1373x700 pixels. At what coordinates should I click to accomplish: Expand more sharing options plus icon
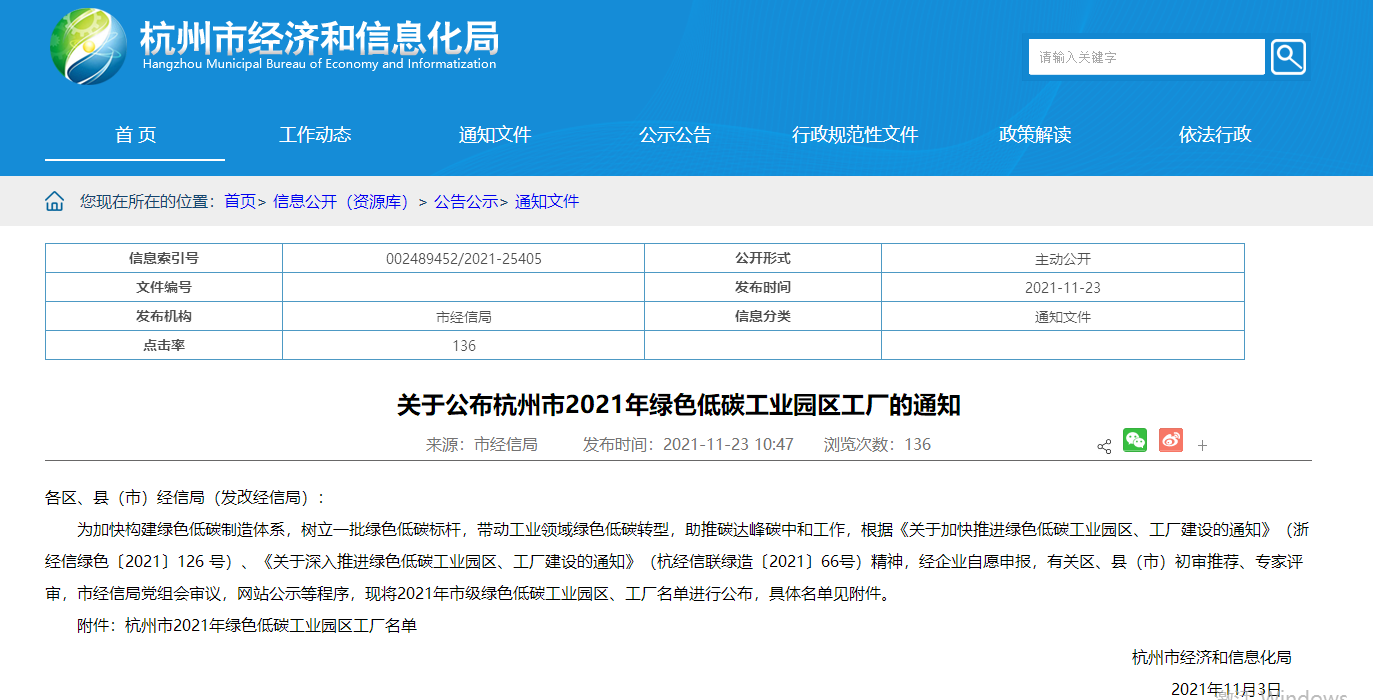click(1202, 446)
